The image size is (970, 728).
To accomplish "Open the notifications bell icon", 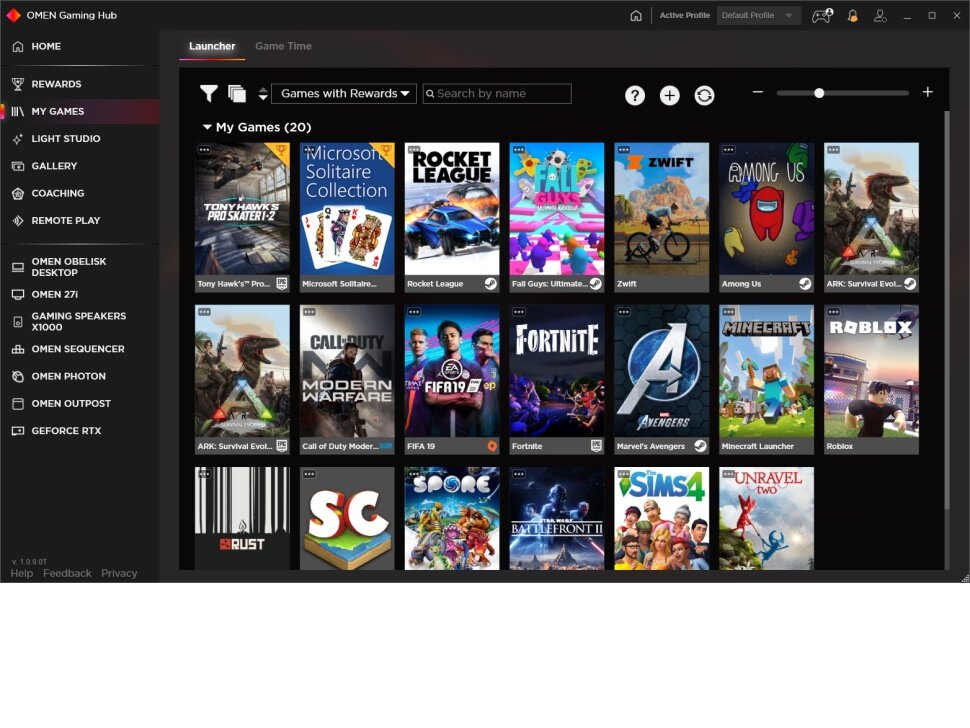I will point(852,15).
